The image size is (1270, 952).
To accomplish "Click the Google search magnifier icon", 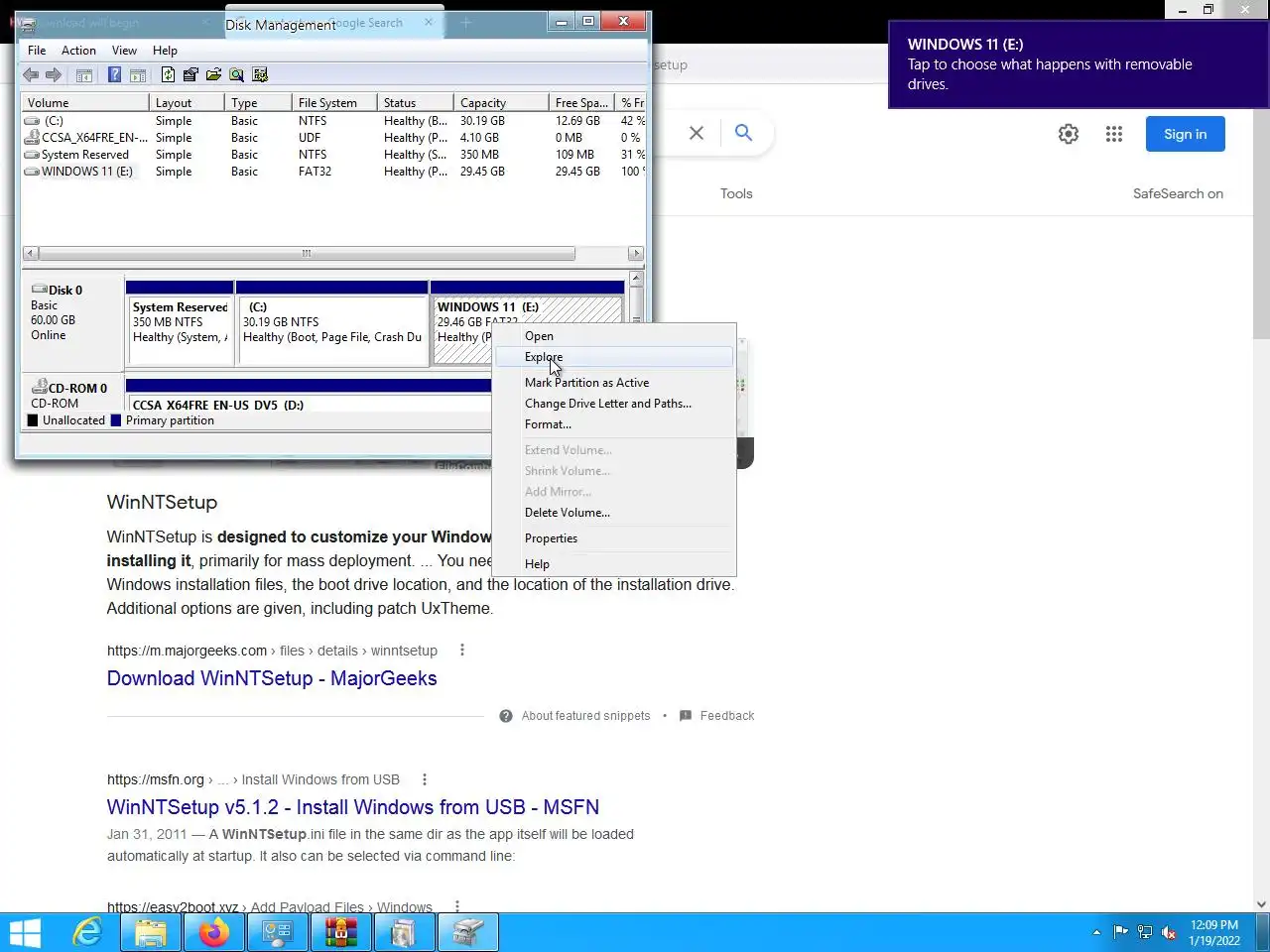I will pos(743,133).
